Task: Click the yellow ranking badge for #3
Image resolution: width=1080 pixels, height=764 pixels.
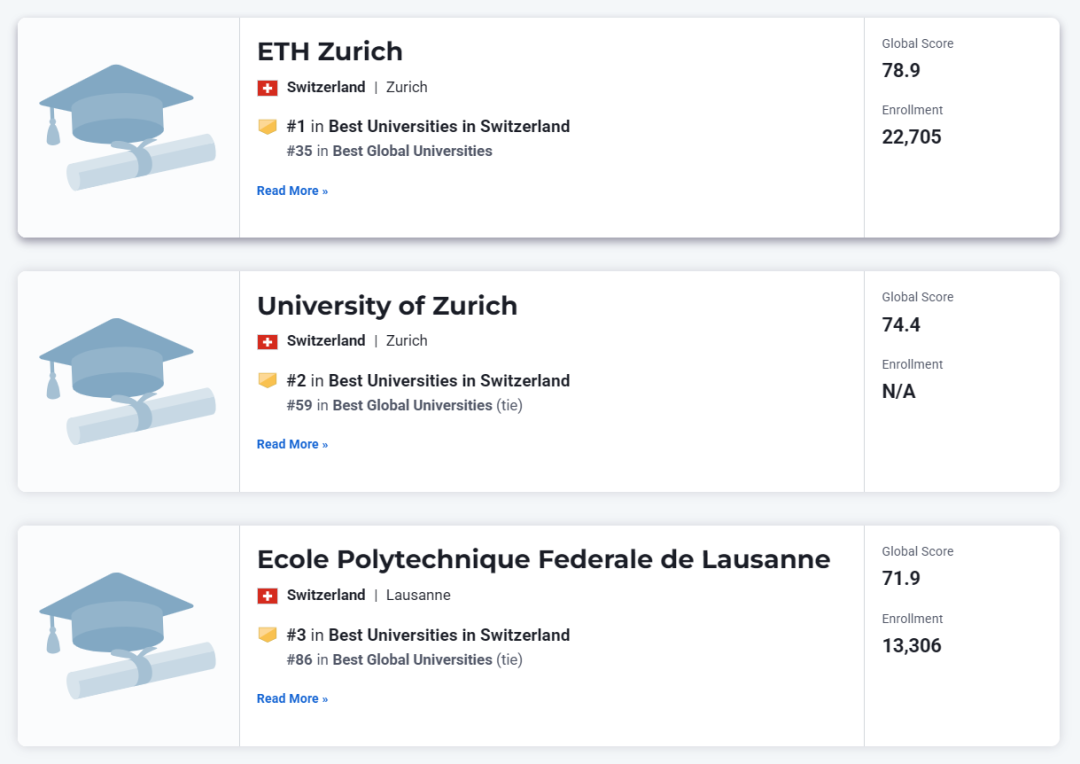Action: click(267, 635)
